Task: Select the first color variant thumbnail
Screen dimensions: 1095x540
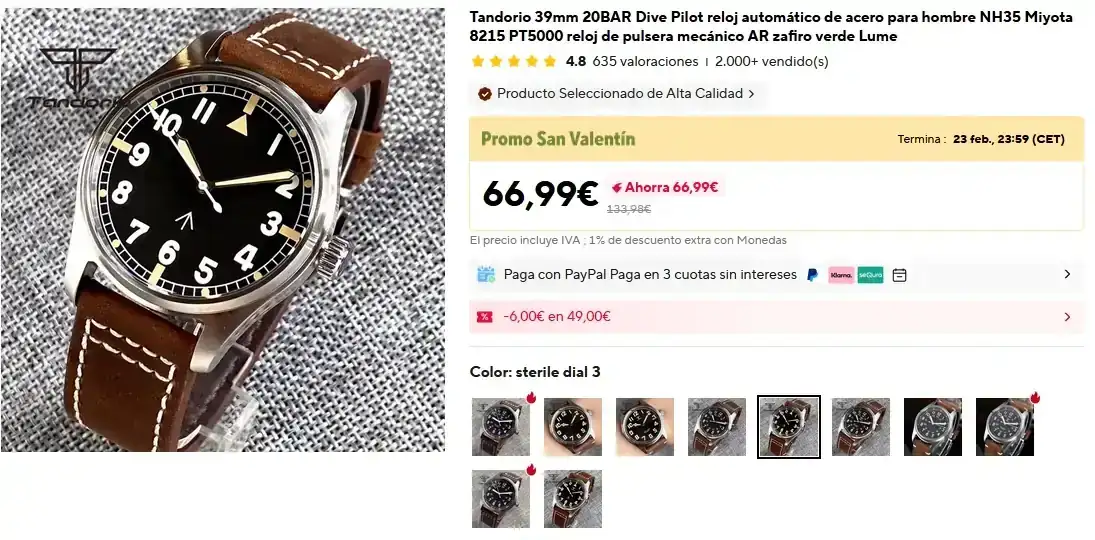Action: pyautogui.click(x=501, y=427)
